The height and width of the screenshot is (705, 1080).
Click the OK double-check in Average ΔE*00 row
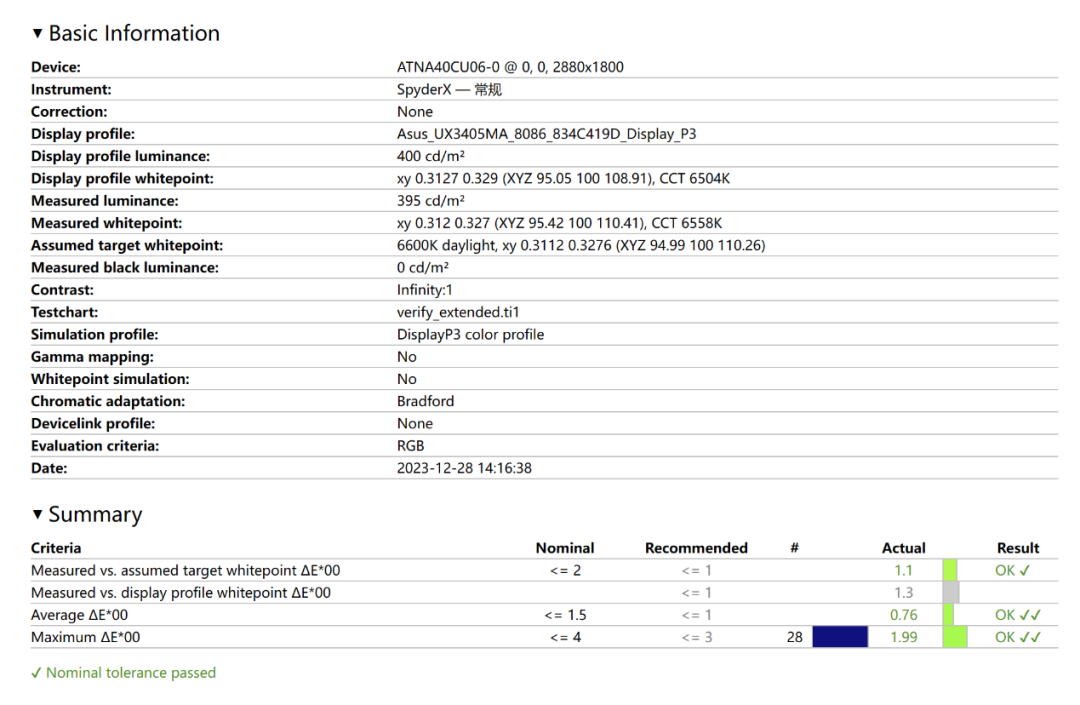(x=1018, y=615)
